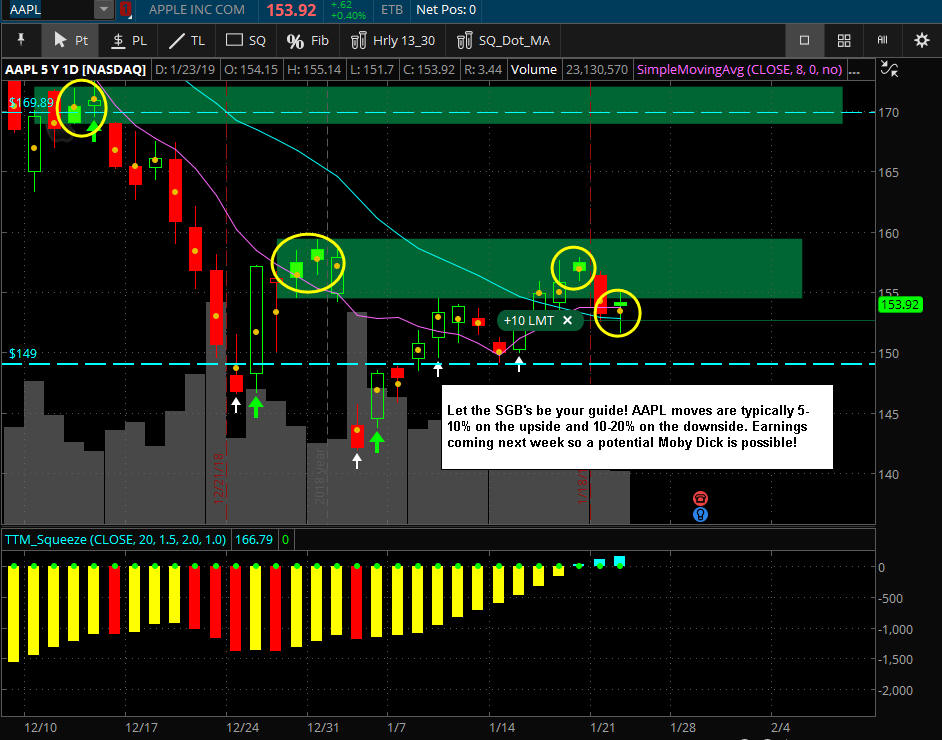Click the 166.79 TTM_Squeeze value
The height and width of the screenshot is (740, 942).
click(x=254, y=539)
